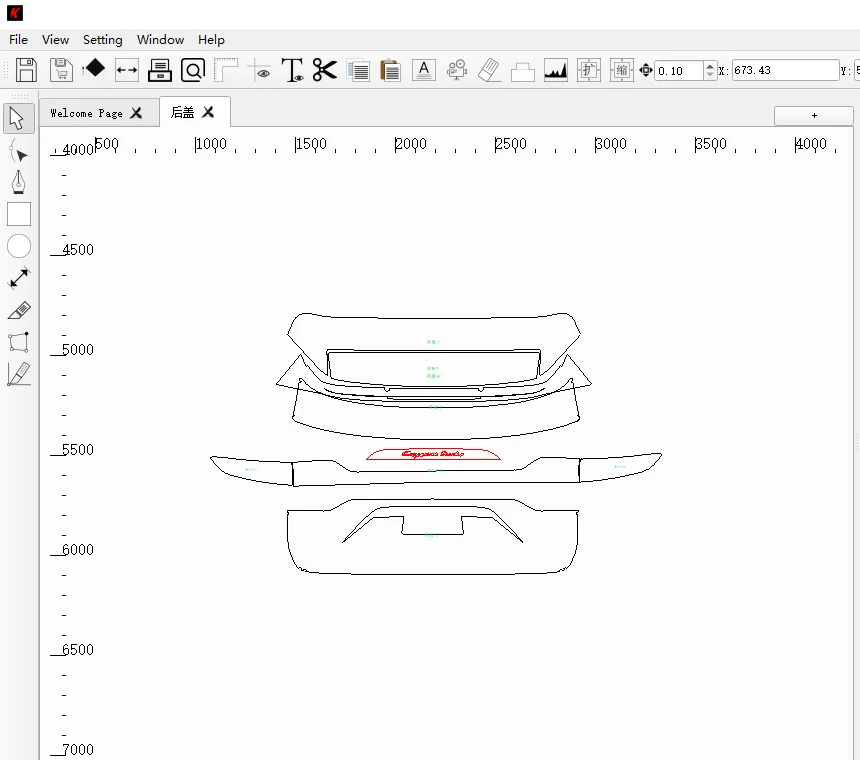
Task: Choose the node edit arrow tool
Action: [x=19, y=151]
